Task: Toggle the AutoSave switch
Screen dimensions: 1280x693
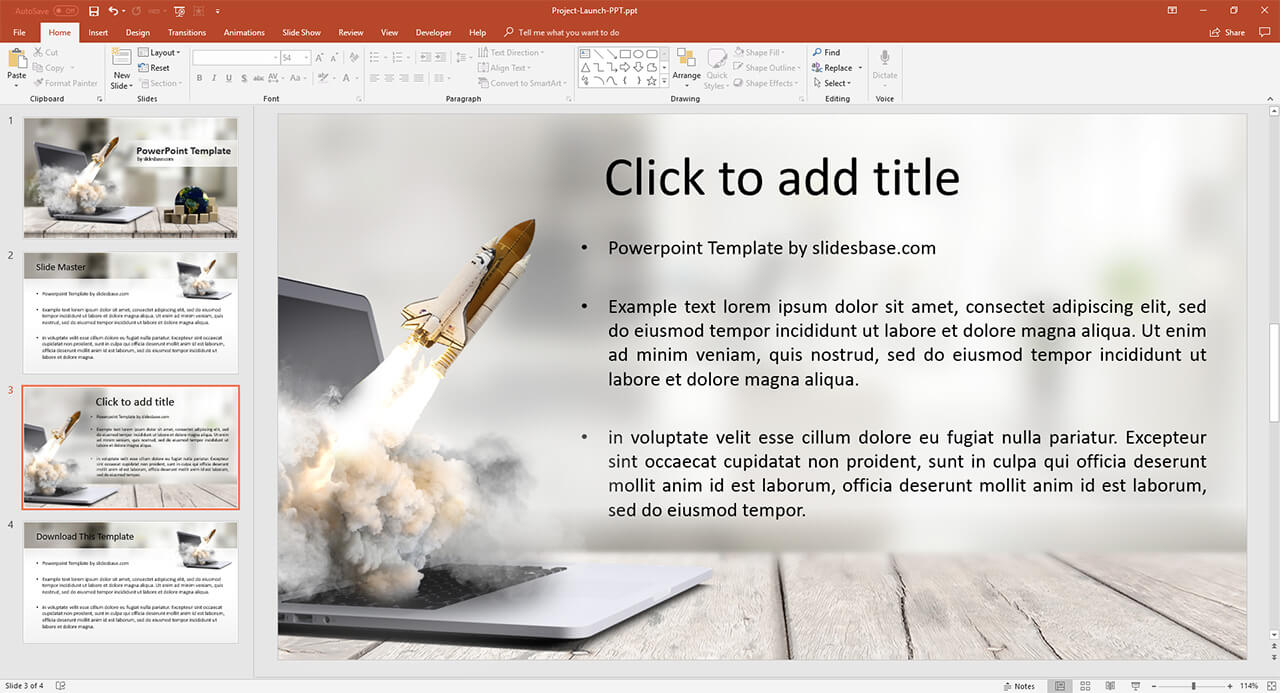Action: (65, 11)
